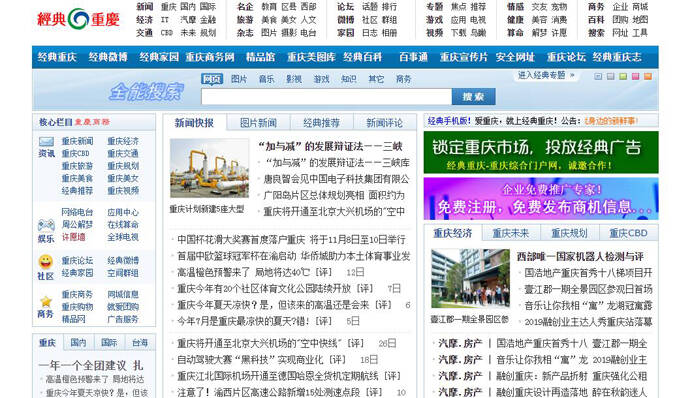Switch to the 新闻评论 tab
690x398 pixels.
(384, 123)
